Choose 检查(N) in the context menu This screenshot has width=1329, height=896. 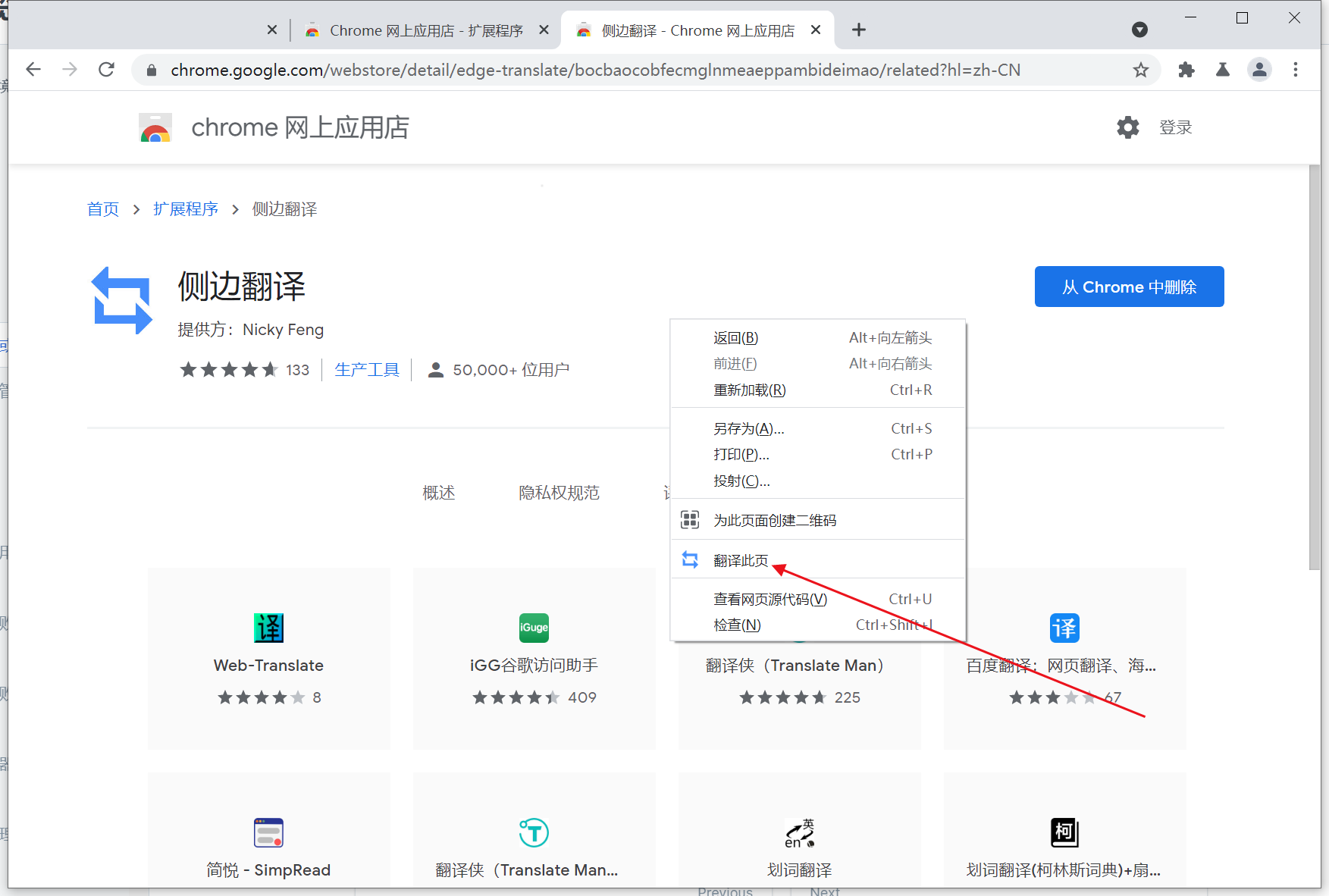[817, 625]
